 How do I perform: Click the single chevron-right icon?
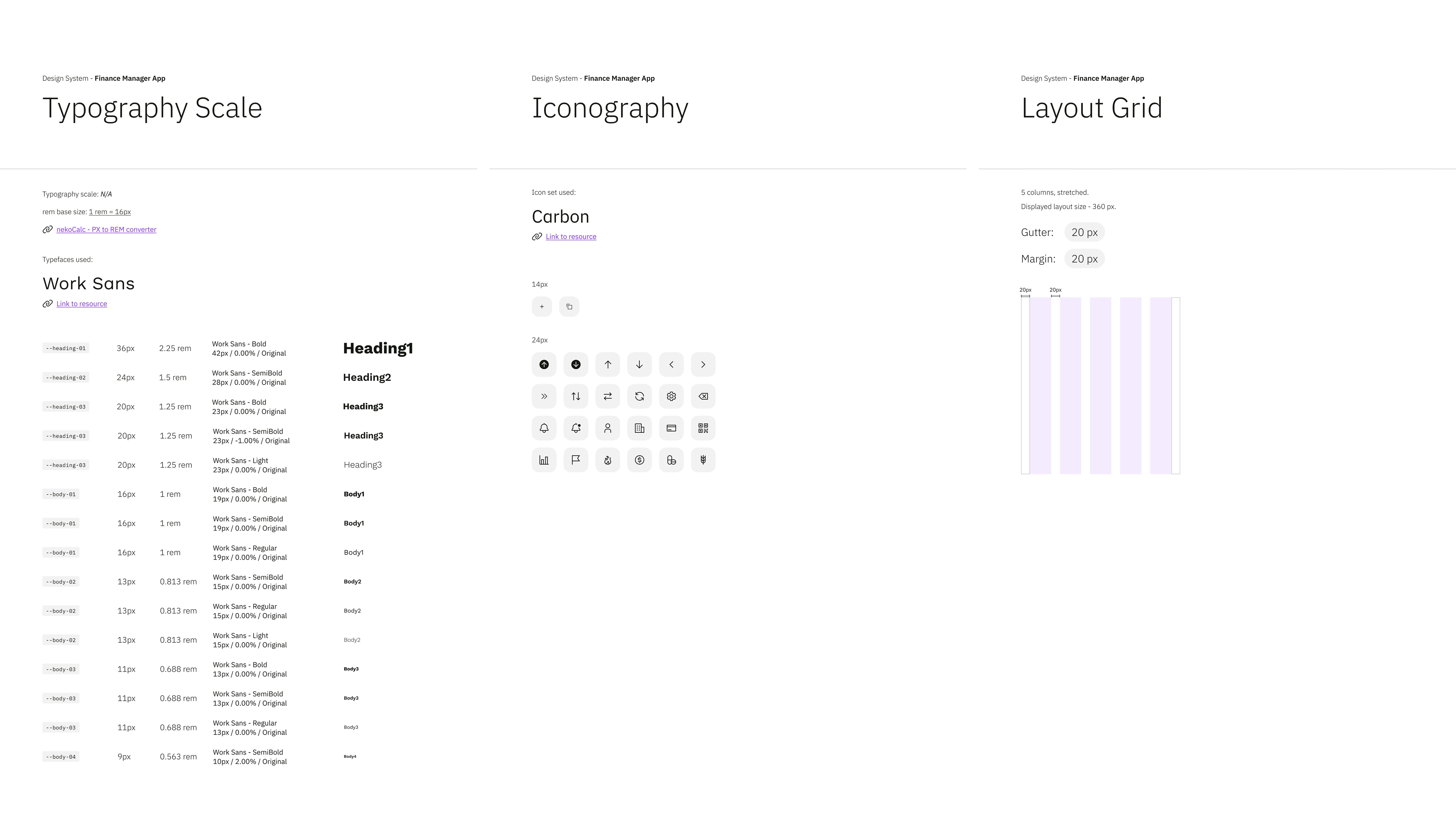(703, 365)
